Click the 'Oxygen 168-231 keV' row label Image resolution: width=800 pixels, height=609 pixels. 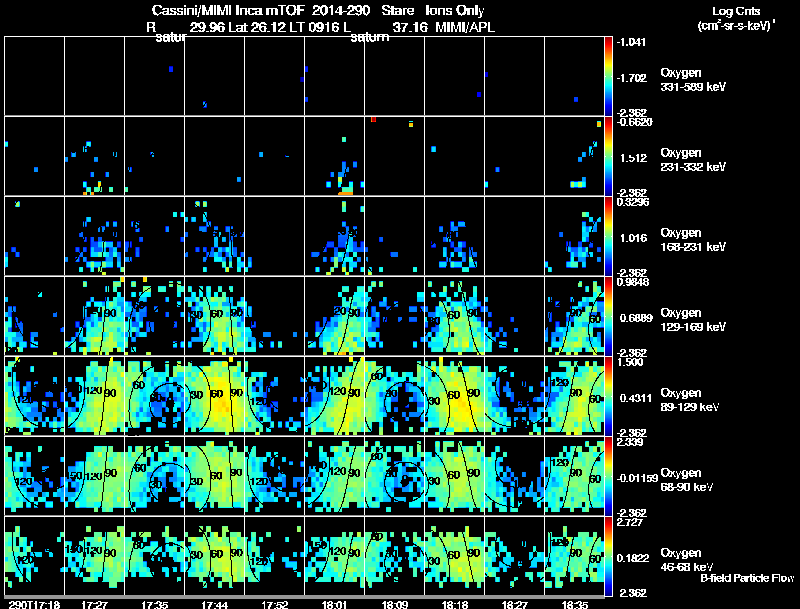[x=692, y=240]
